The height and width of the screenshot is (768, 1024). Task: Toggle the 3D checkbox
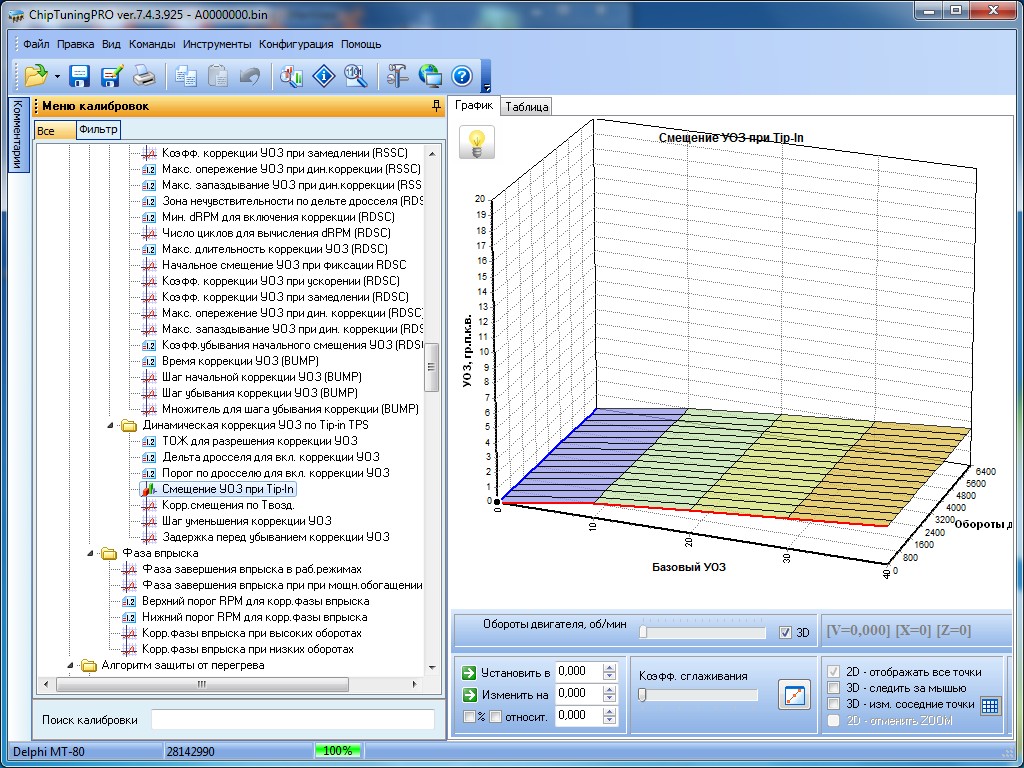(785, 632)
